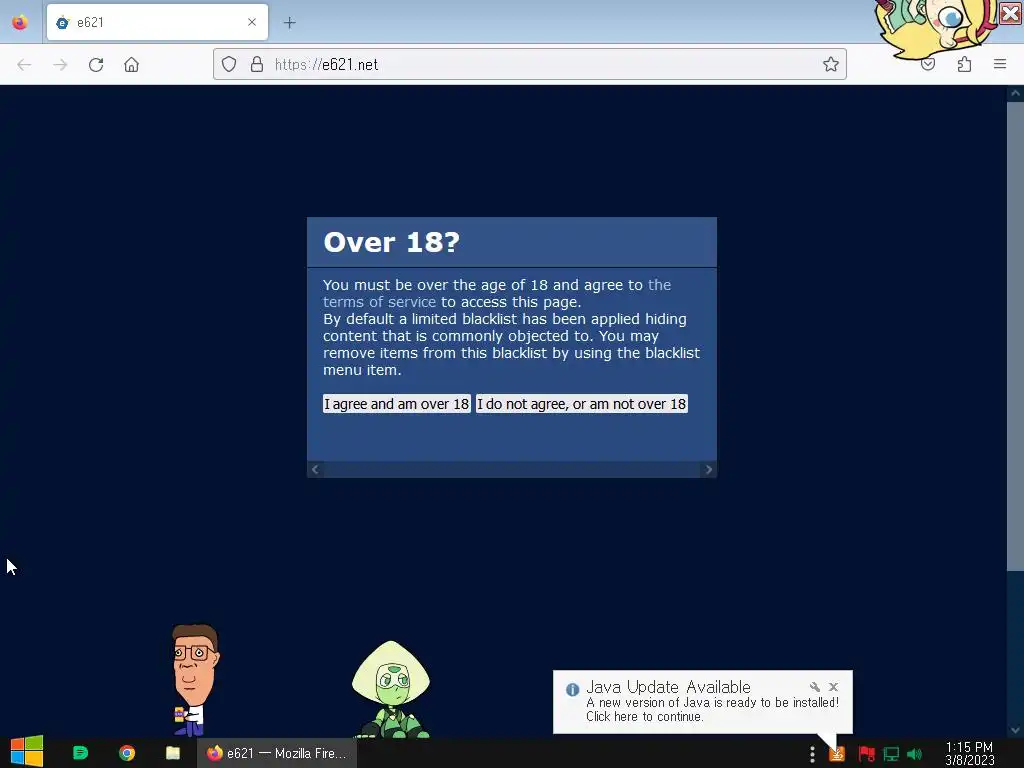
Task: Open the Save to Pocket icon
Action: [928, 64]
